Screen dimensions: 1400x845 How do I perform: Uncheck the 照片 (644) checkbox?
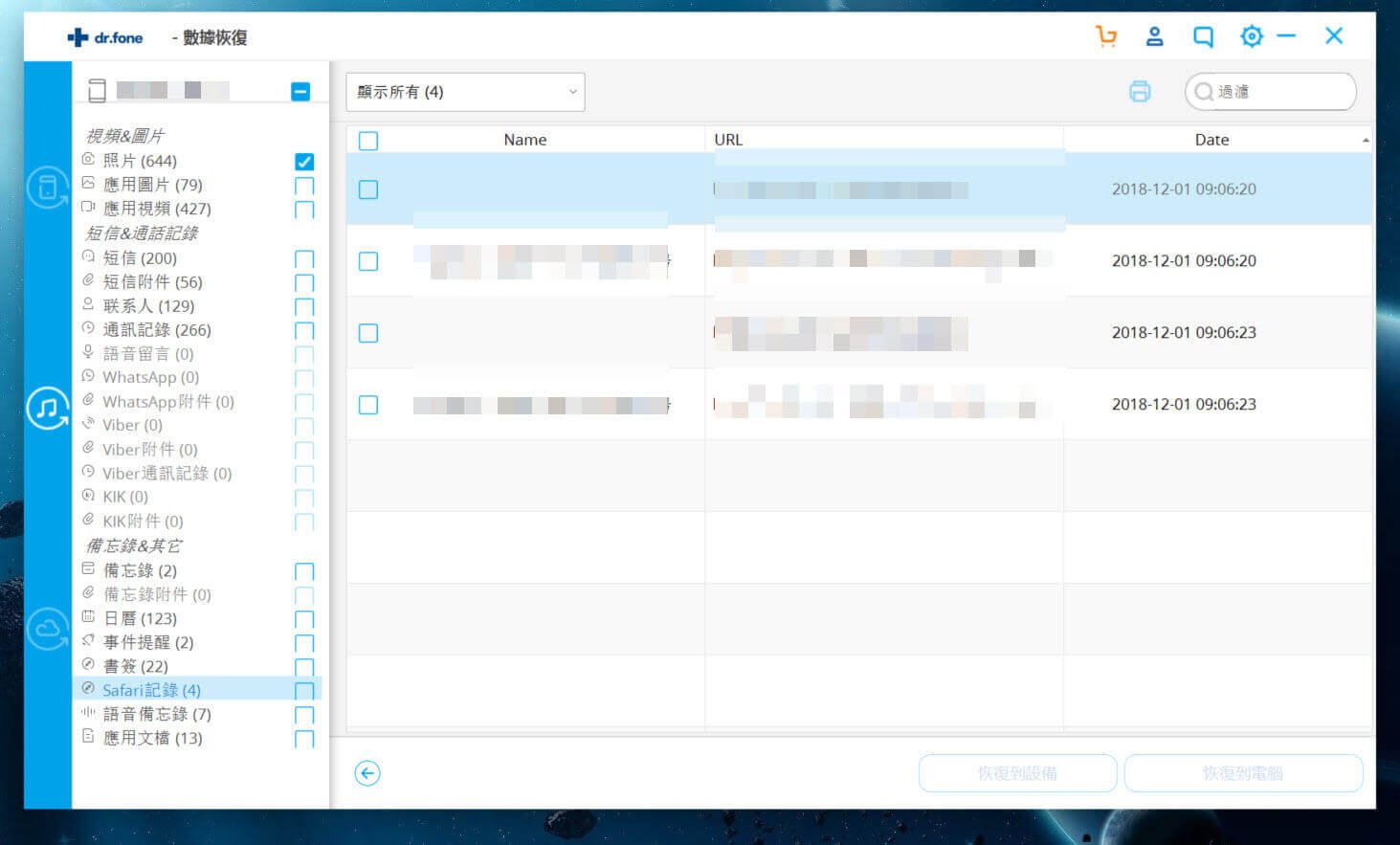304,162
